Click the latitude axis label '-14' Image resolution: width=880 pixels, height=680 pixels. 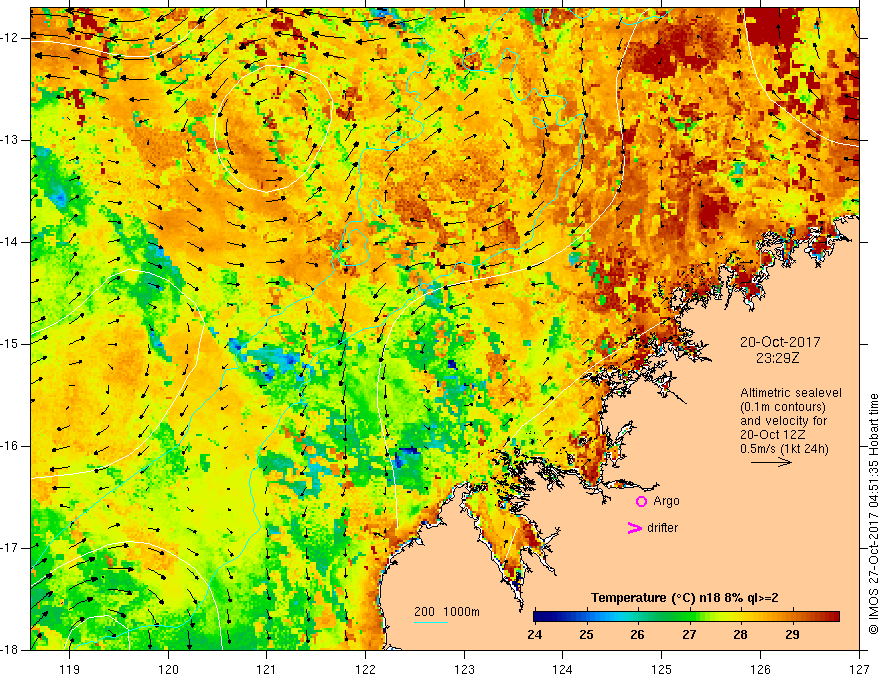(10, 242)
